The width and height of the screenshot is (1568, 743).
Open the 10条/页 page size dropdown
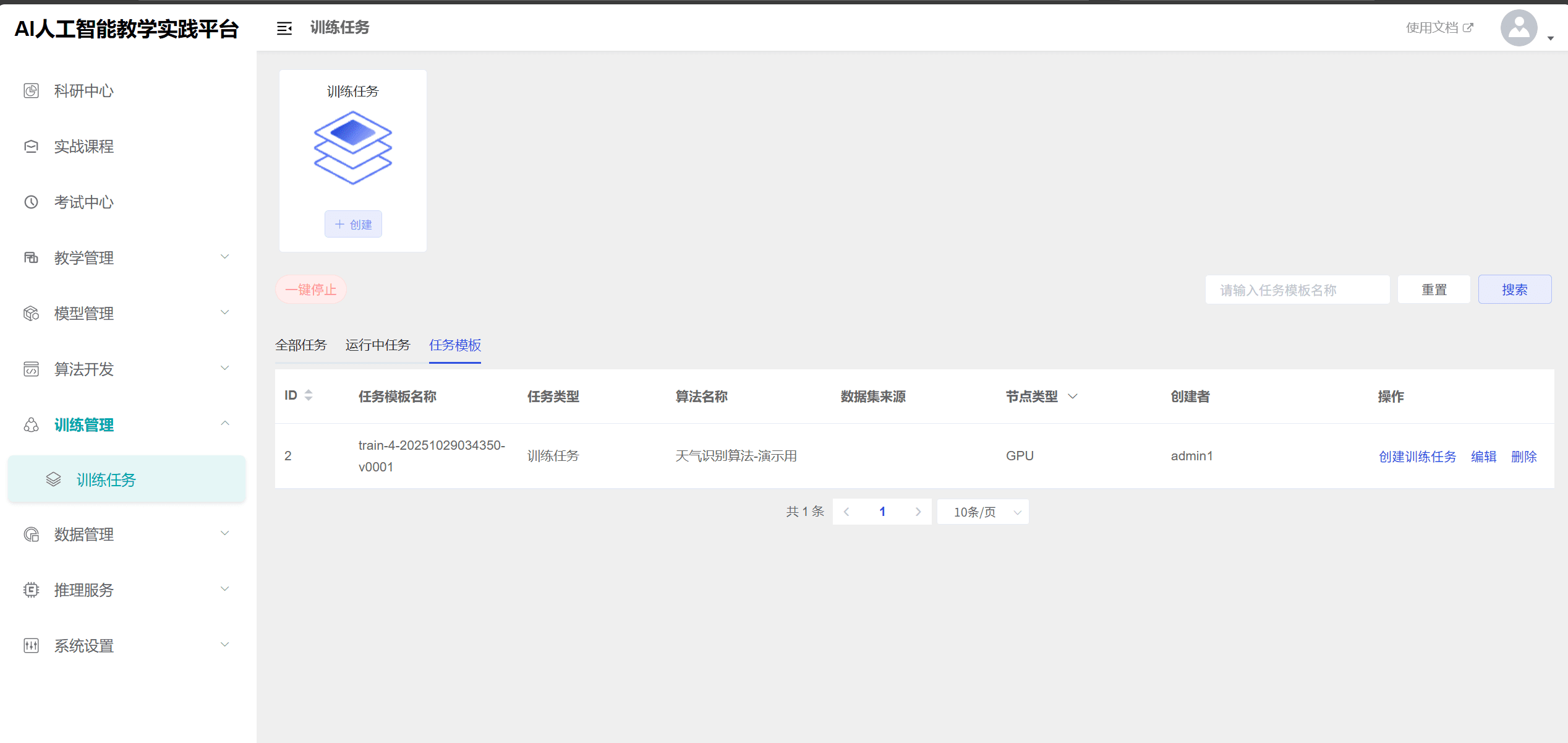[x=982, y=512]
